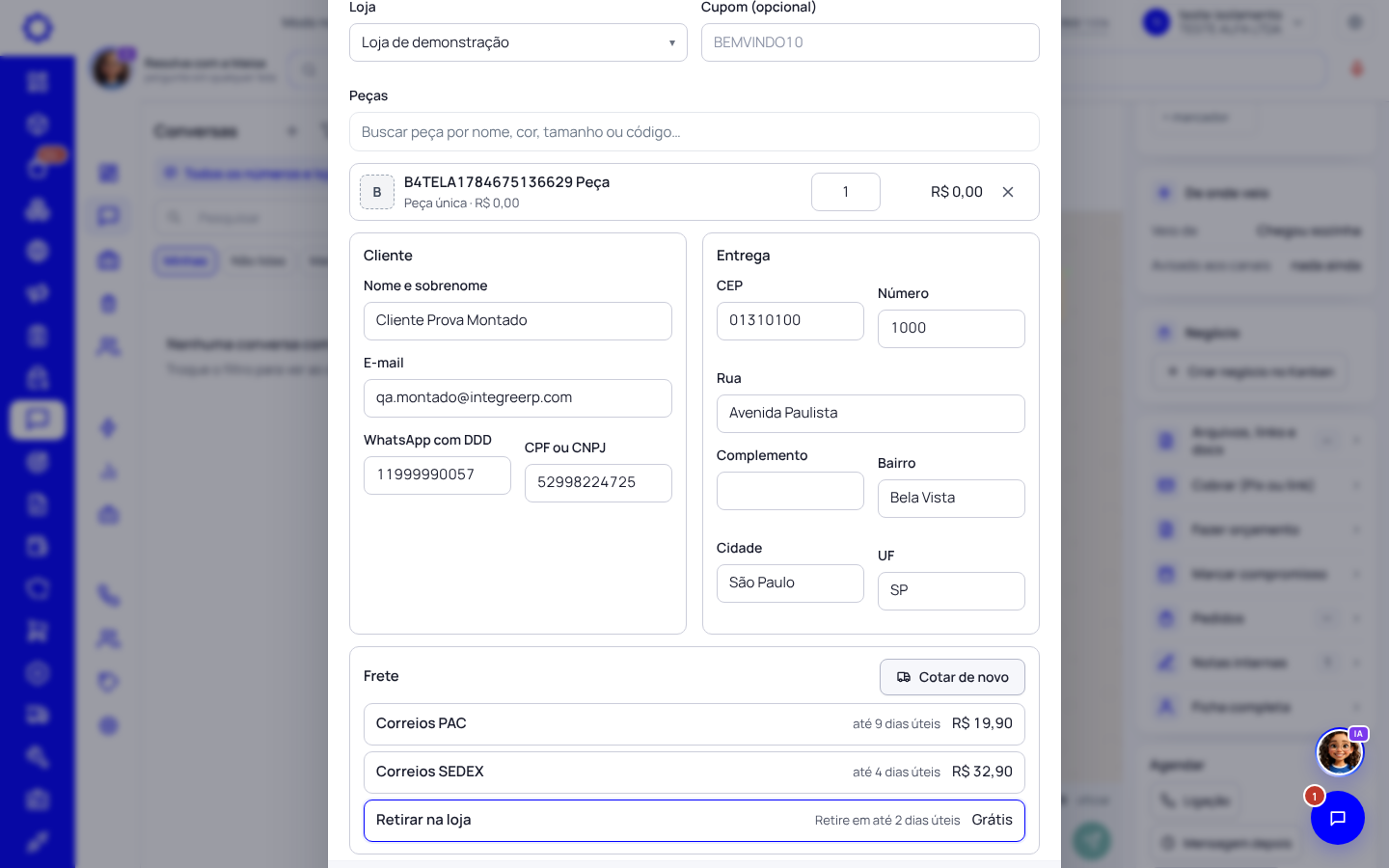Viewport: 1389px width, 868px height.
Task: Focus the E-mail field
Action: pyautogui.click(x=518, y=398)
